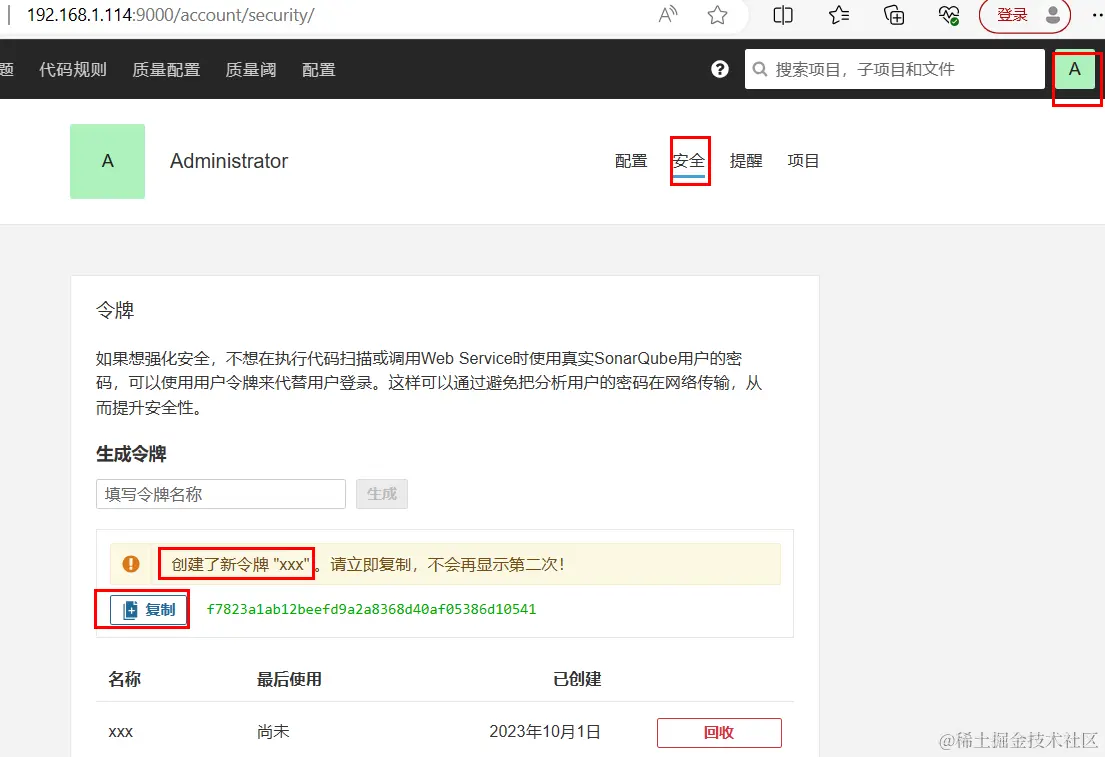The height and width of the screenshot is (757, 1105).
Task: Open the 配置 item in top navigation bar
Action: point(319,70)
